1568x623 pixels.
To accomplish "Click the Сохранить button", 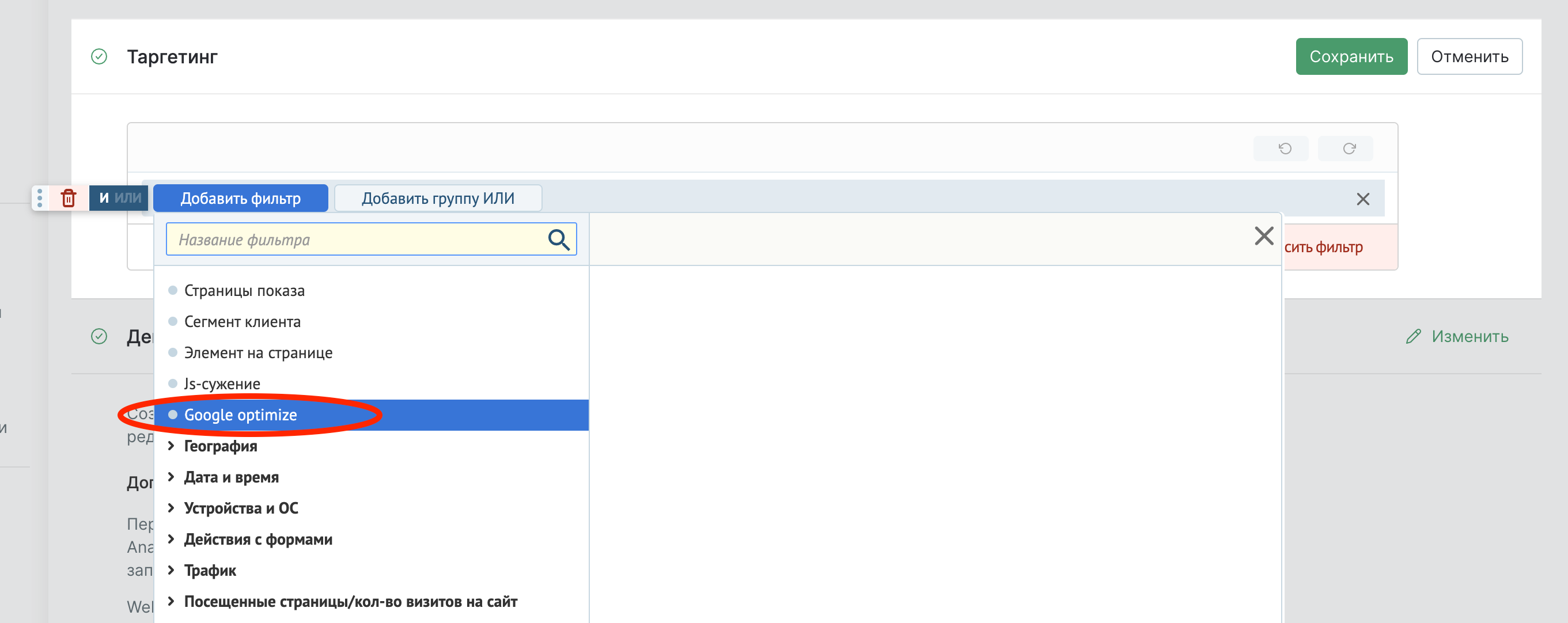I will 1351,56.
